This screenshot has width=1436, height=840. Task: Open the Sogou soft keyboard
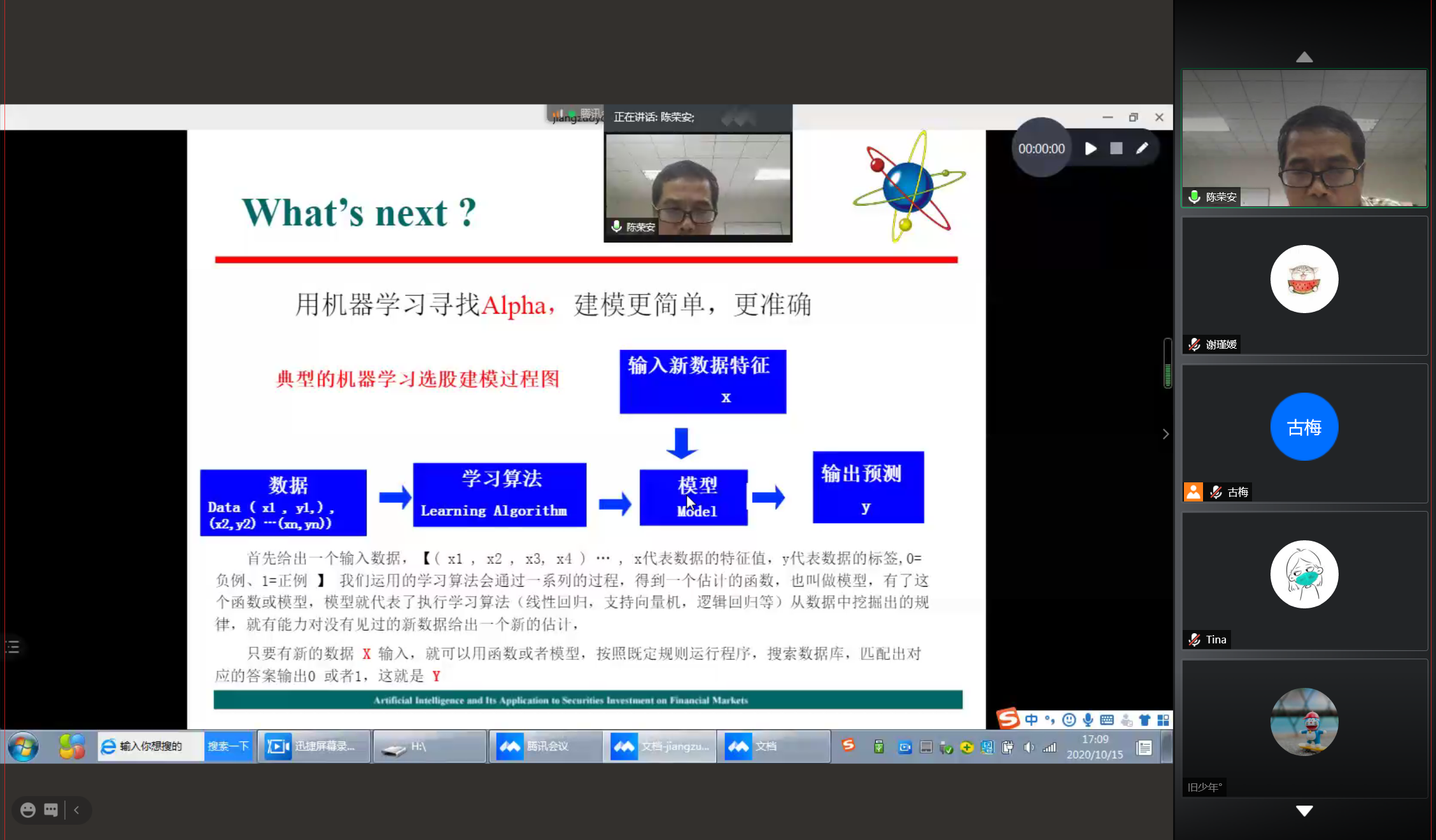click(1106, 720)
